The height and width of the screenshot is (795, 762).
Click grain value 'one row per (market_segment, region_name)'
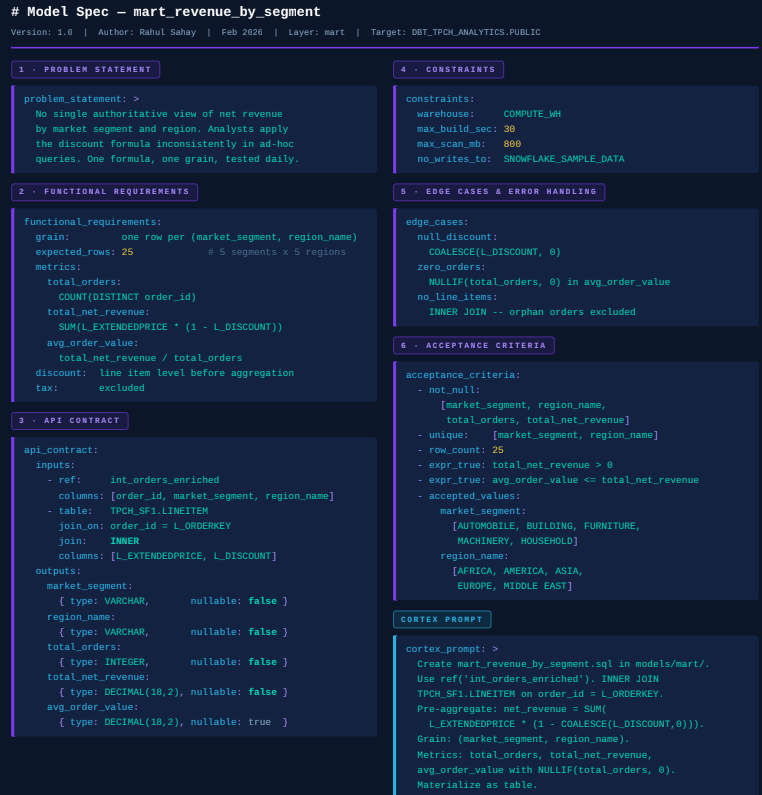coord(239,237)
